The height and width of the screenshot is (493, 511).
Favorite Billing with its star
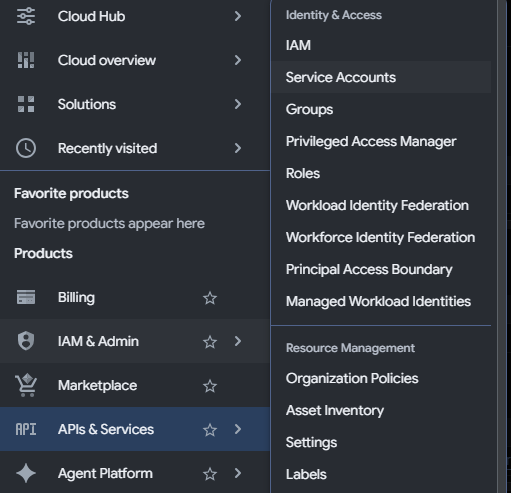pyautogui.click(x=210, y=298)
